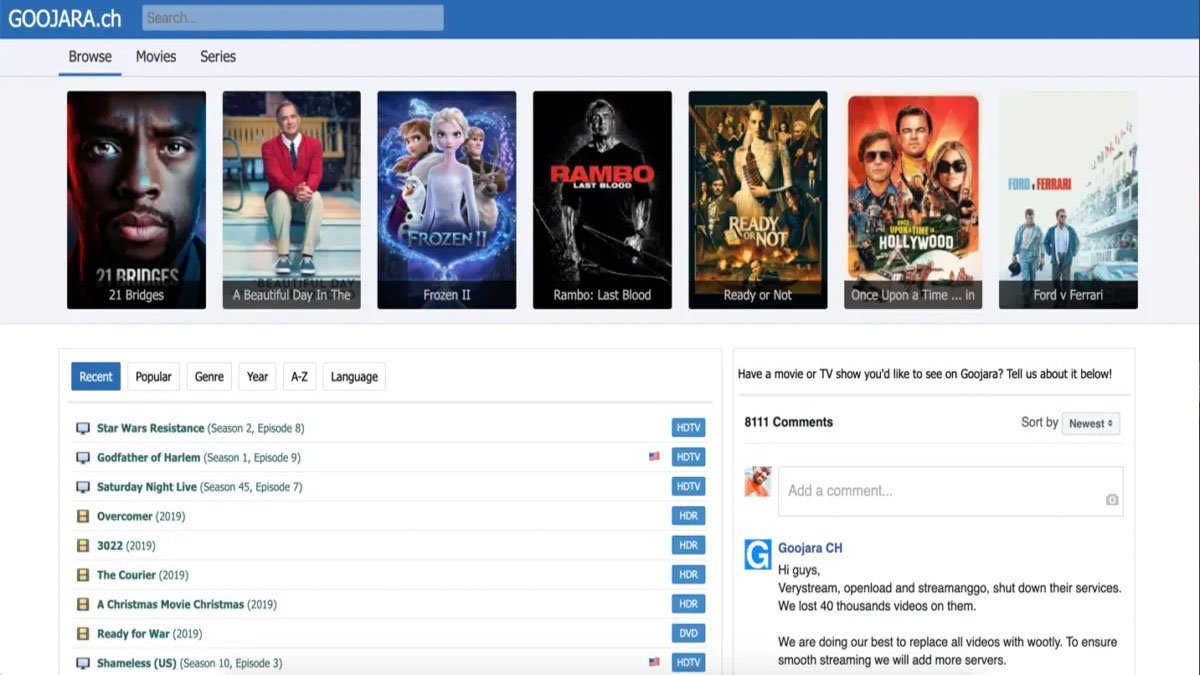1200x675 pixels.
Task: Click the HDTV badge on Star Wars Resistance row
Action: pos(688,428)
